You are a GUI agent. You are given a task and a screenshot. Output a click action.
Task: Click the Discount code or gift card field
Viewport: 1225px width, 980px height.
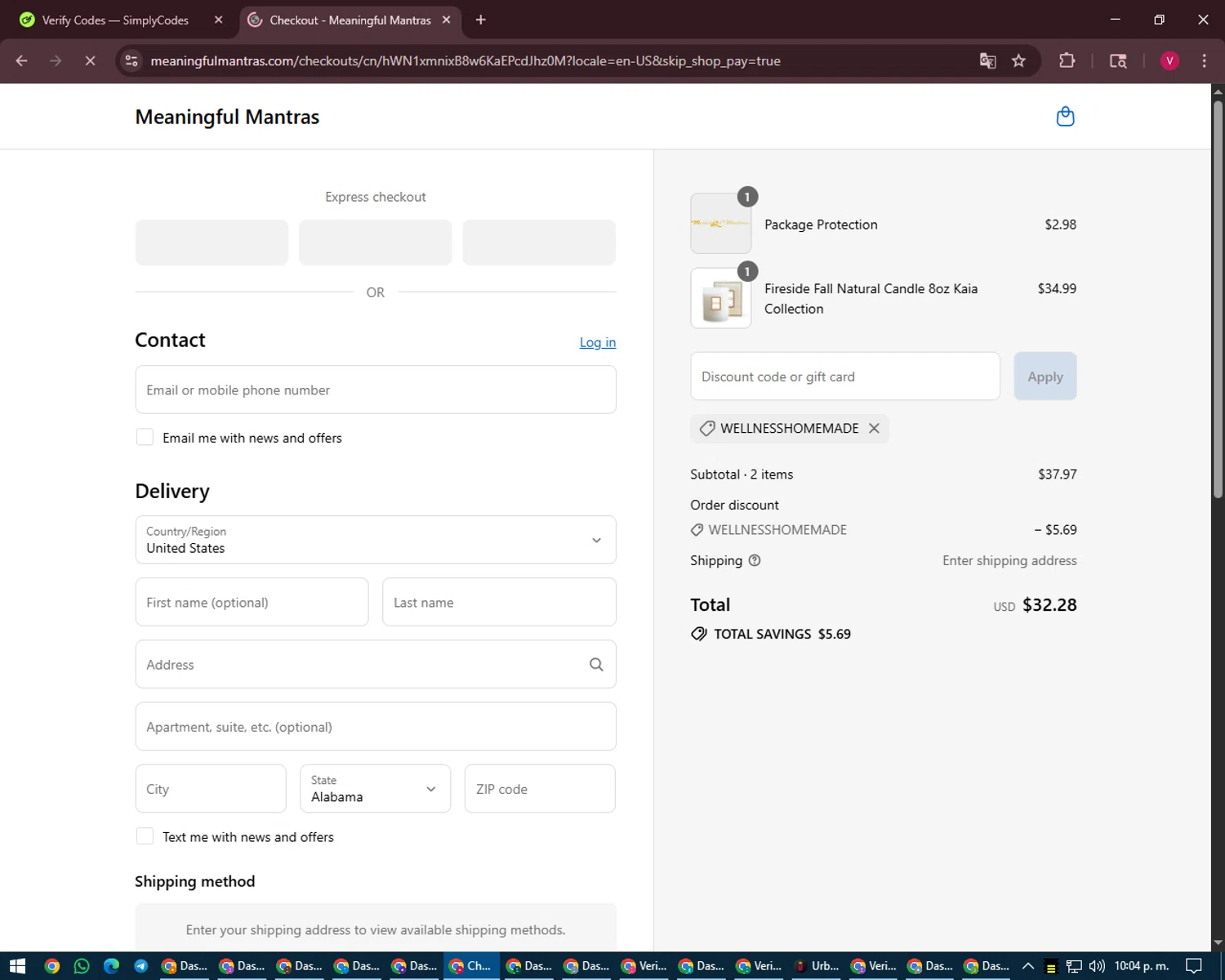[x=845, y=376]
